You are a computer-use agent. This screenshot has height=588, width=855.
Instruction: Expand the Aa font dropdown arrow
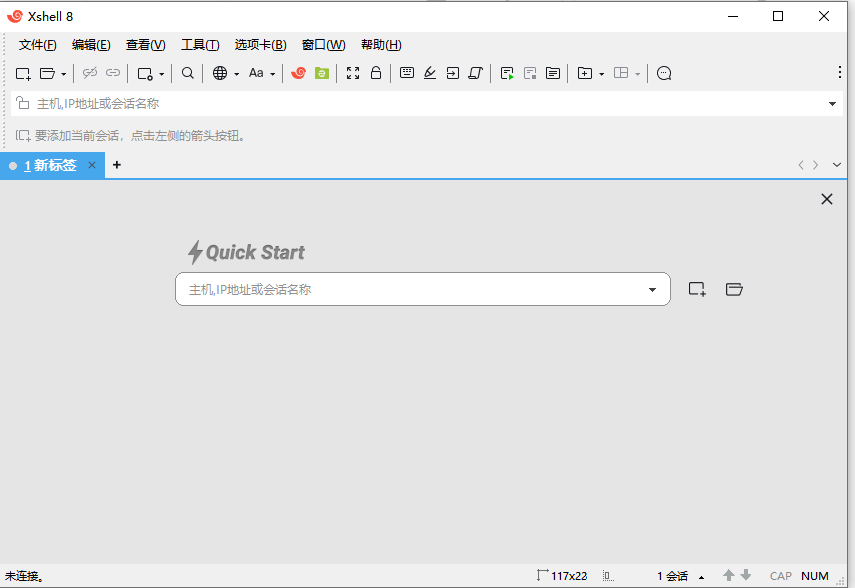[x=273, y=74]
